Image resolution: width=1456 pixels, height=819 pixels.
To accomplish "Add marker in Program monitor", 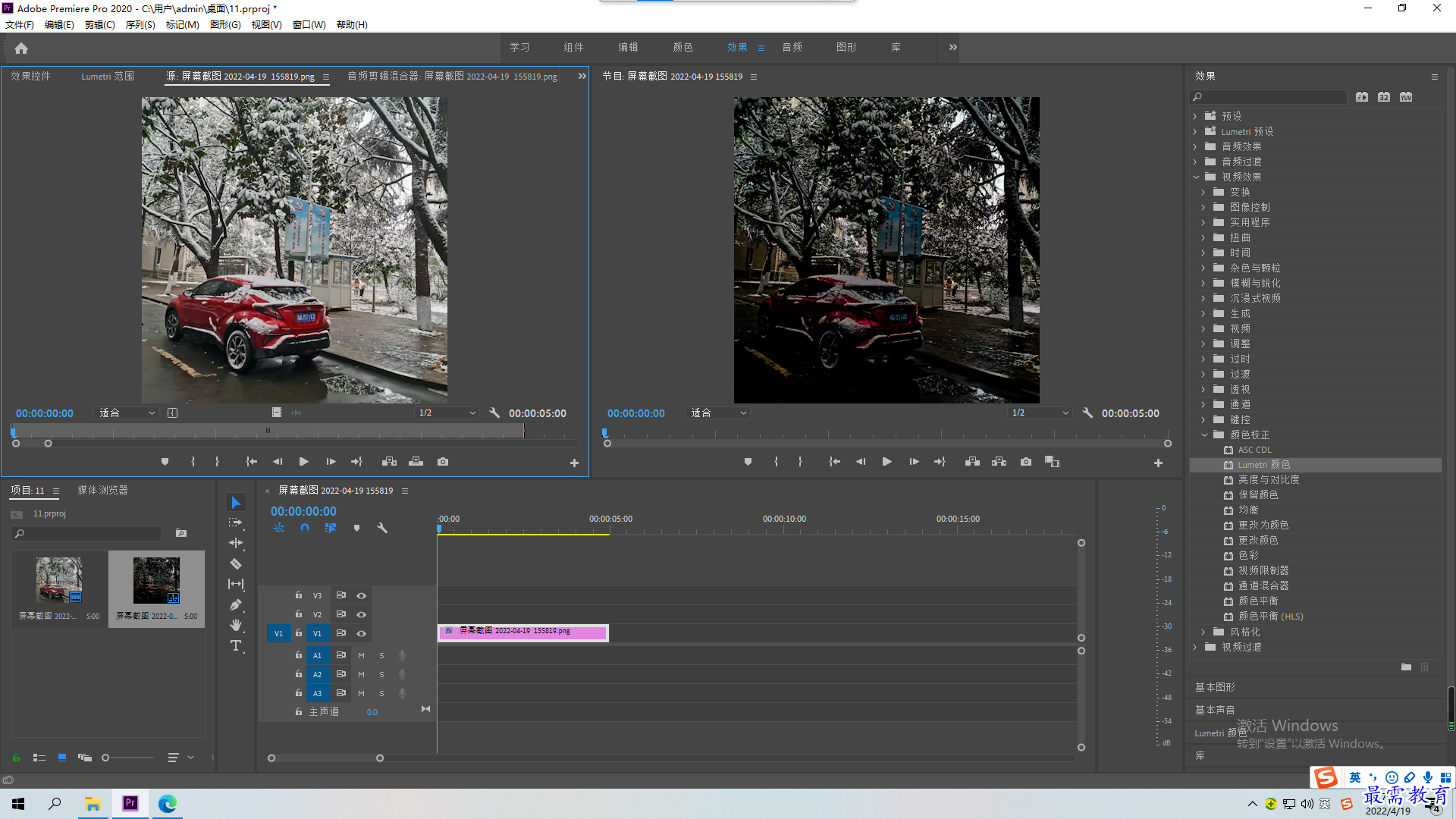I will [748, 462].
